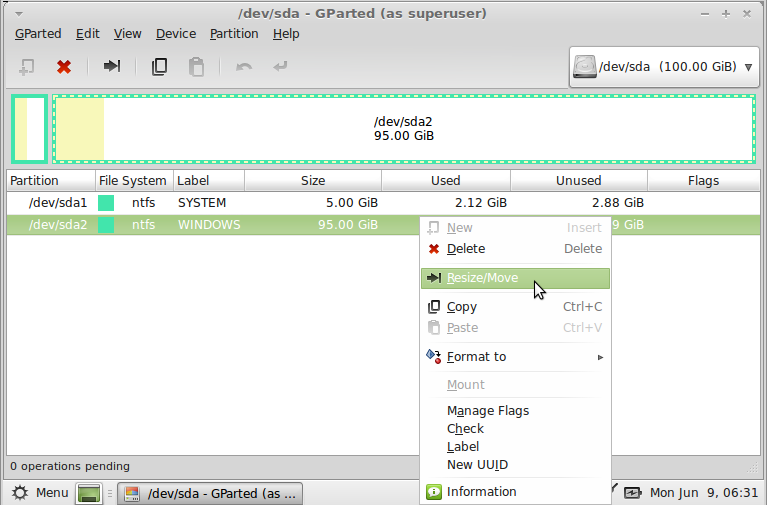Click the Format to icon in menu
767x505 pixels.
[x=433, y=356]
